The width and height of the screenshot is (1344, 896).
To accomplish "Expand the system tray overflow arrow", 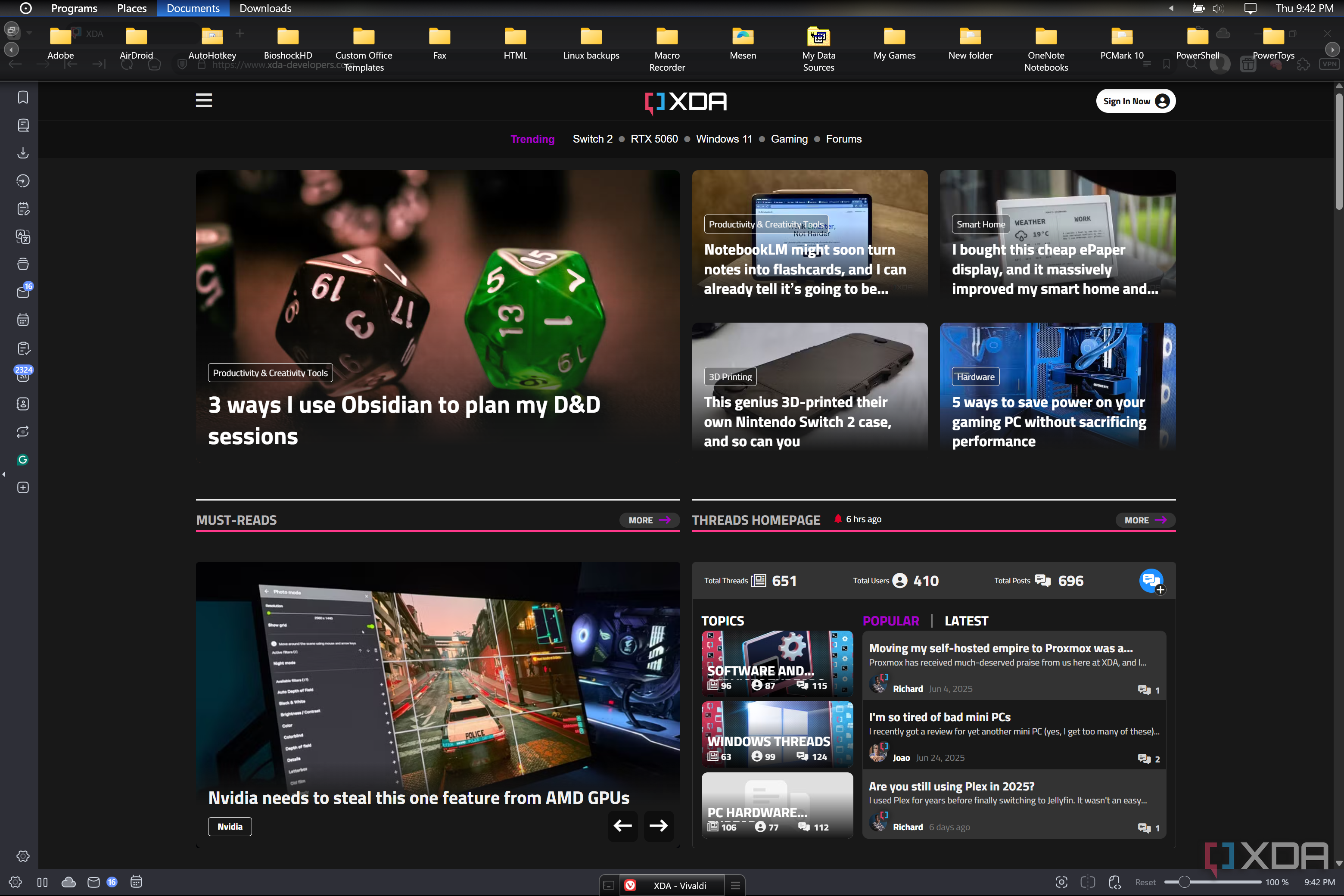I will point(1171,8).
